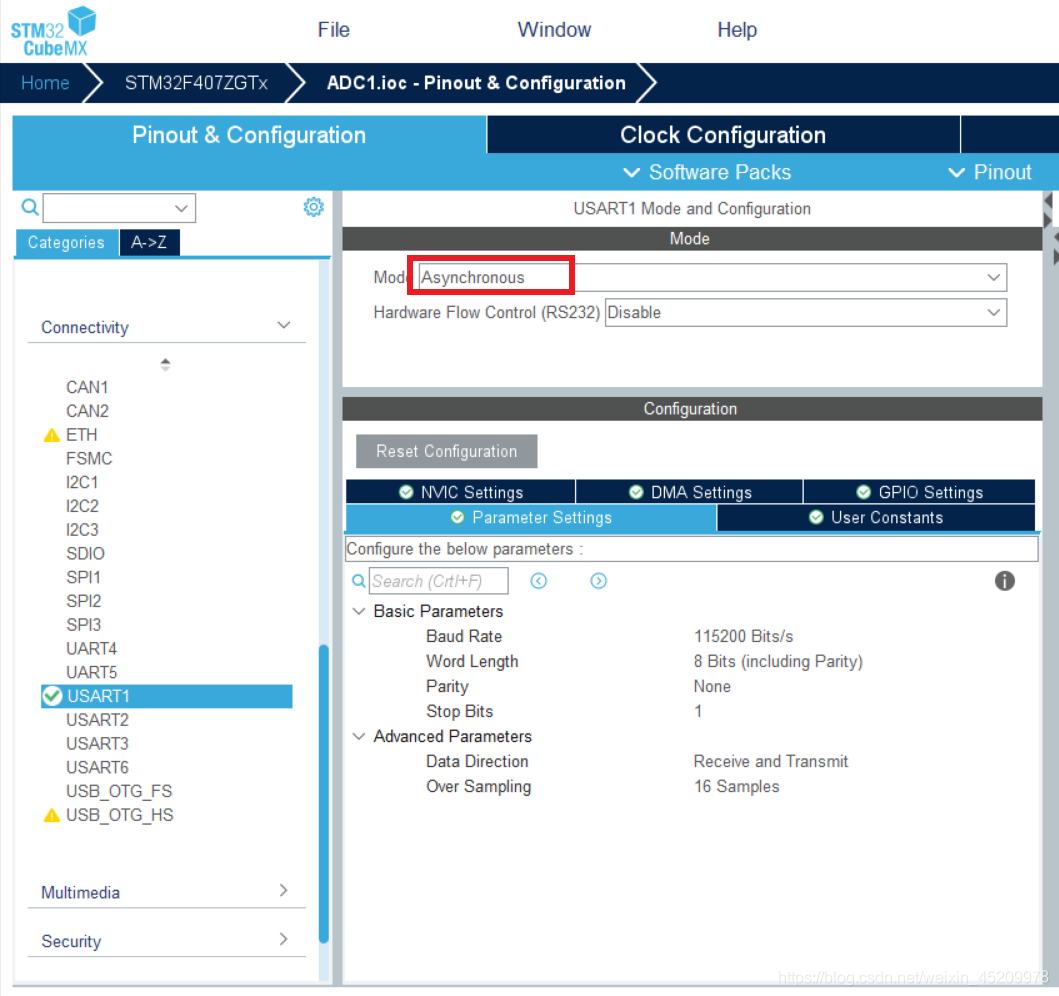Go to previous search result arrow
The width and height of the screenshot is (1059, 996).
pyautogui.click(x=538, y=581)
